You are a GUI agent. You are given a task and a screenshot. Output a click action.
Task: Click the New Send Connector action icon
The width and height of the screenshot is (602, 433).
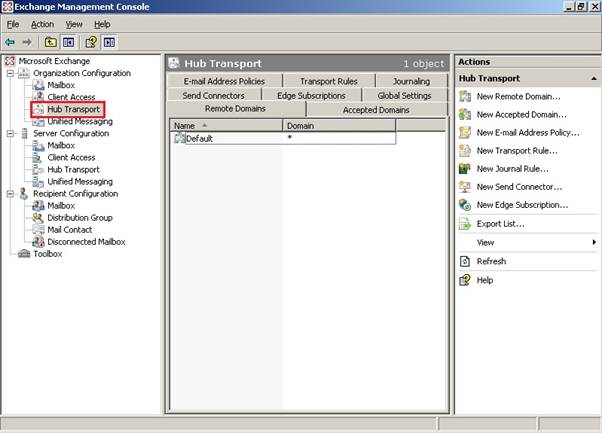click(465, 187)
